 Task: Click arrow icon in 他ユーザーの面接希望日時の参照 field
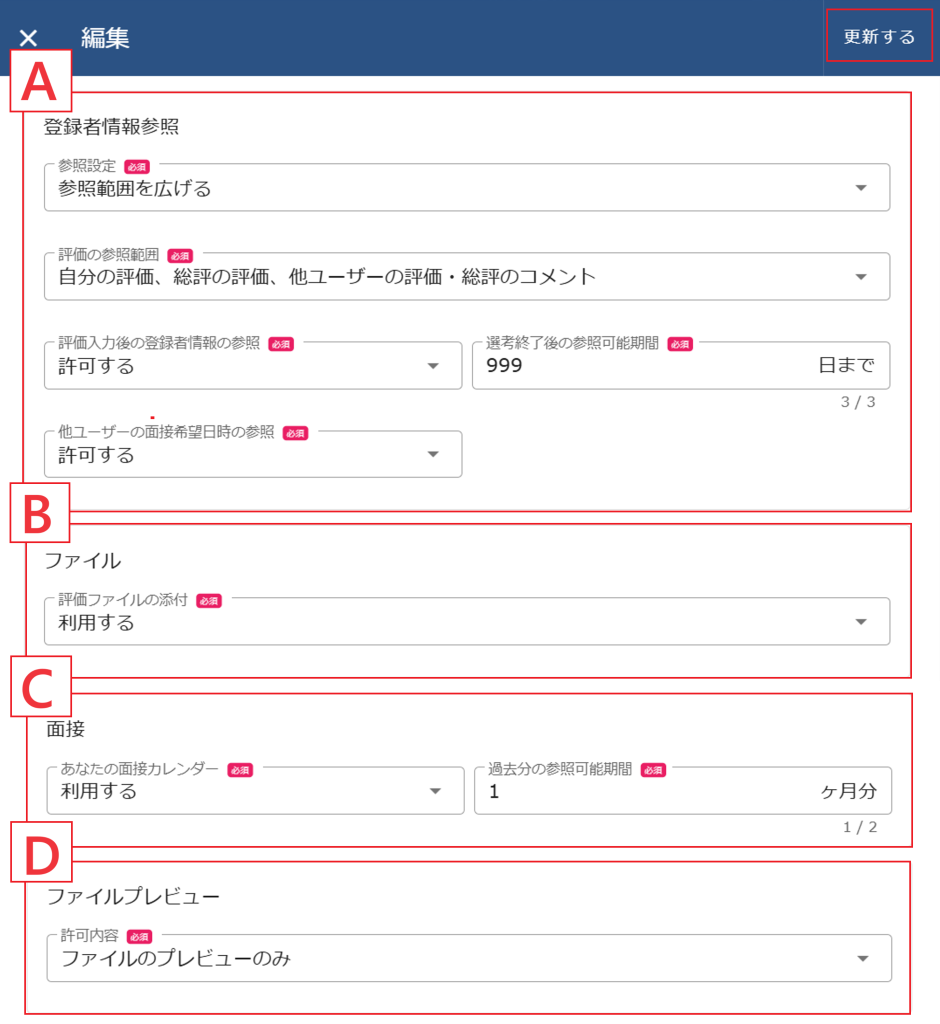pos(433,455)
